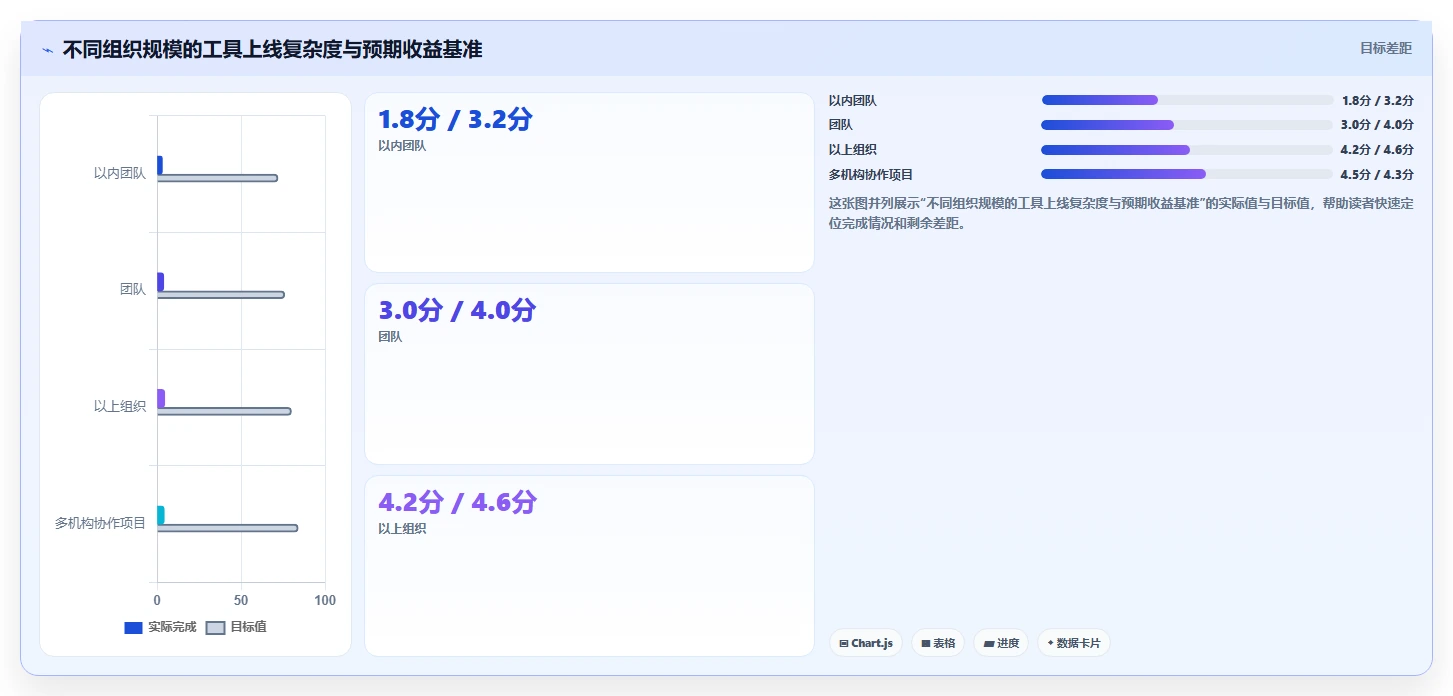Toggle the 目标值 legend entry
The height and width of the screenshot is (696, 1453).
click(x=236, y=627)
